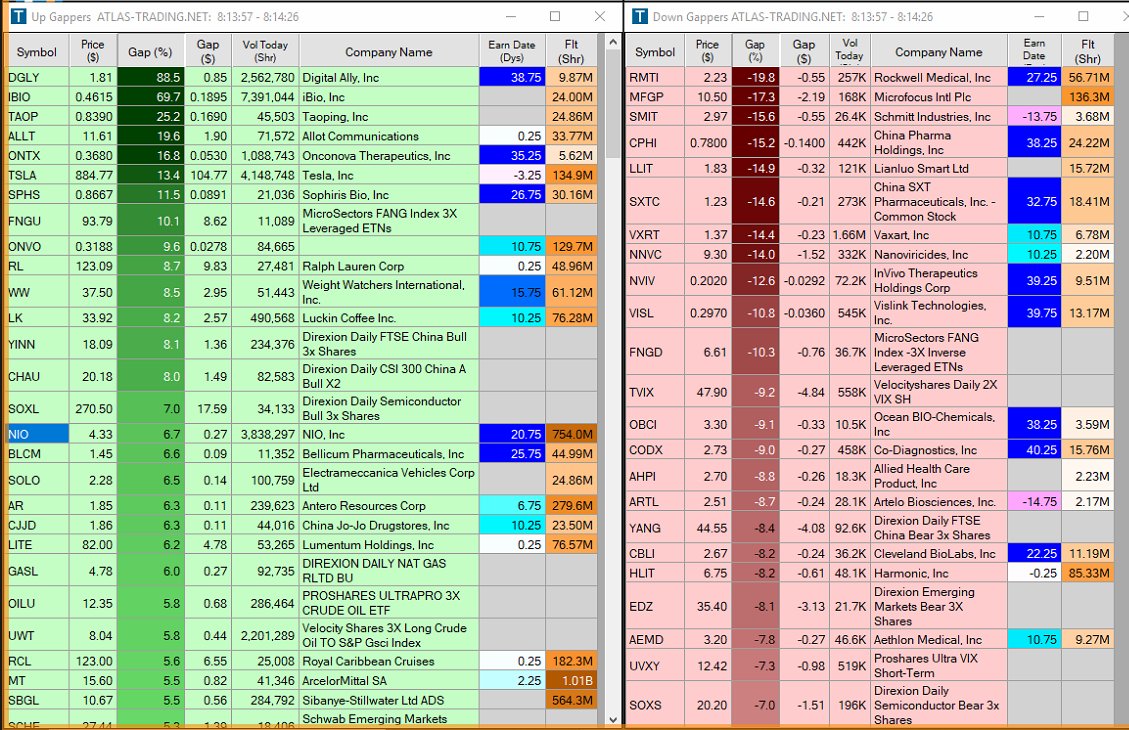1129x730 pixels.
Task: Click ArcelorMittal SA float 1.01B
Action: pyautogui.click(x=572, y=680)
